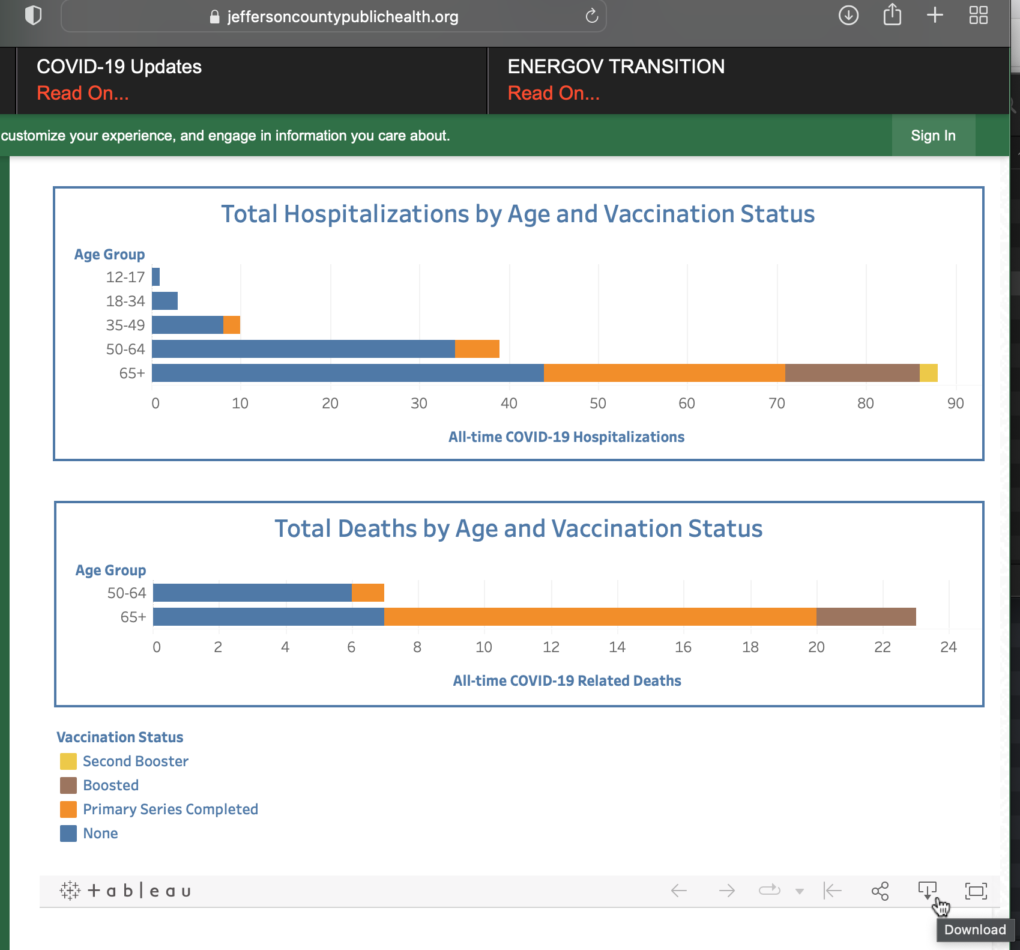The height and width of the screenshot is (950, 1020).
Task: Click the Sign In button
Action: 932,136
